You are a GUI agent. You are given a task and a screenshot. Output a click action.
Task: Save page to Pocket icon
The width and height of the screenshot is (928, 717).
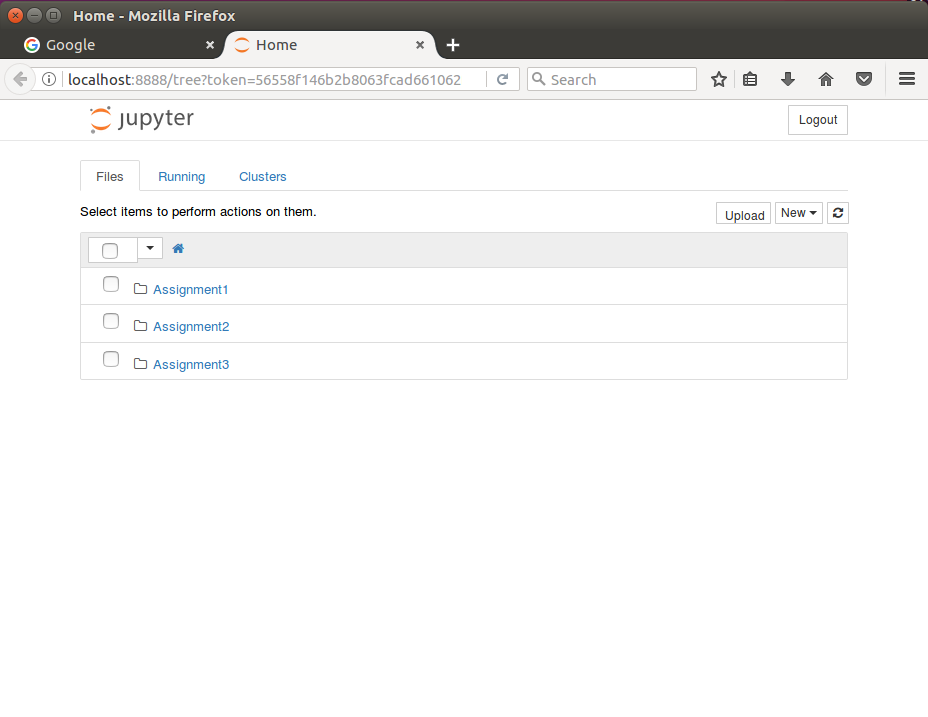[x=864, y=79]
